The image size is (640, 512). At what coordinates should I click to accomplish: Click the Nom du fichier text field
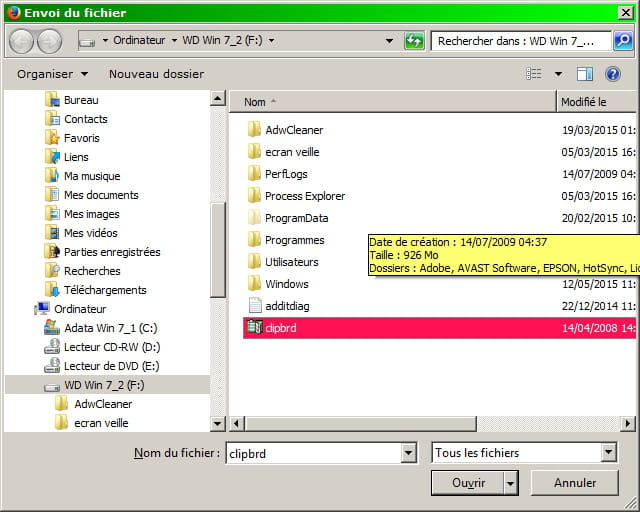tap(312, 453)
